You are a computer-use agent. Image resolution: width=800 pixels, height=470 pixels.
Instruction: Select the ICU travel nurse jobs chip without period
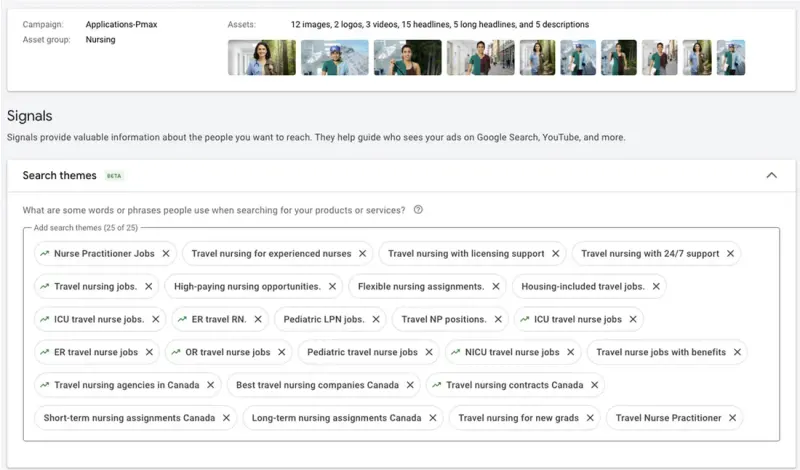(578, 319)
